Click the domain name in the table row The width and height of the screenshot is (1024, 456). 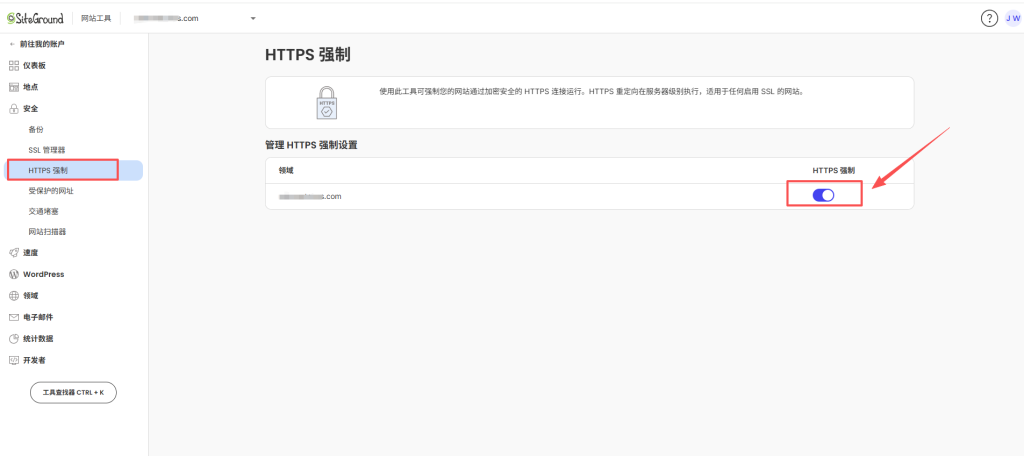point(310,196)
